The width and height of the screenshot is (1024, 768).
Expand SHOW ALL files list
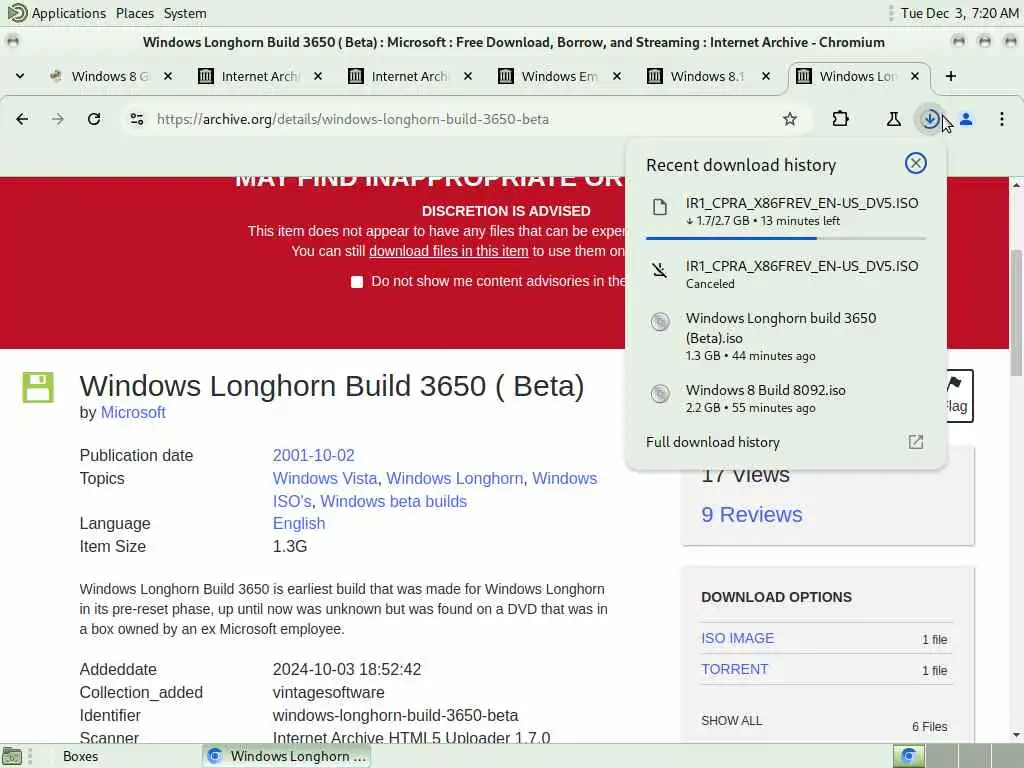(731, 720)
